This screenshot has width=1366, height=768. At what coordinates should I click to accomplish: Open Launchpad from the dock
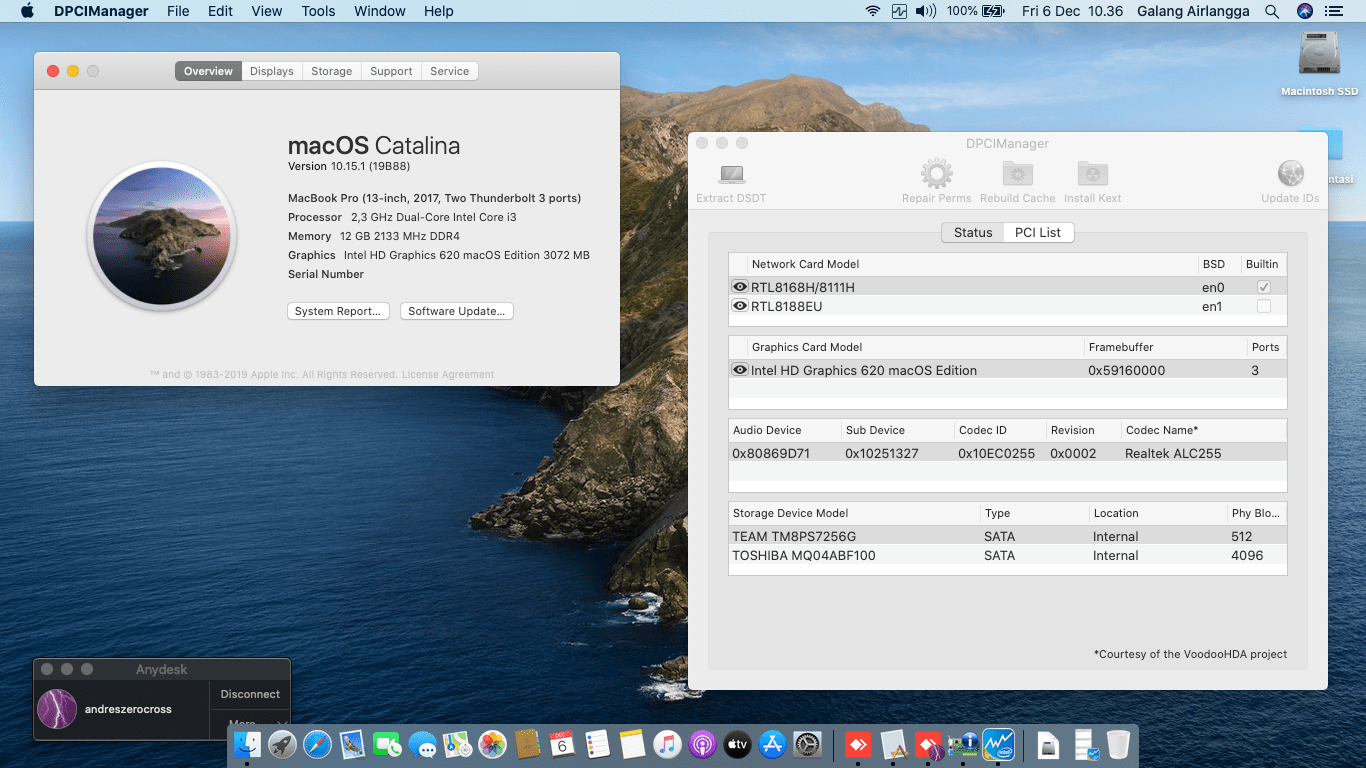[x=282, y=744]
